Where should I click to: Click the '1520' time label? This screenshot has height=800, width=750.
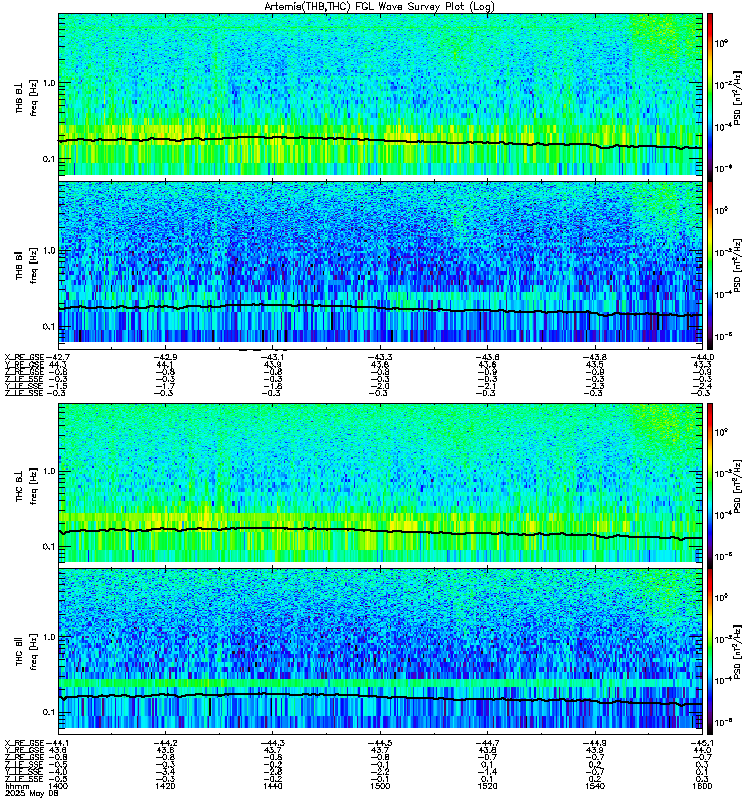[487, 786]
